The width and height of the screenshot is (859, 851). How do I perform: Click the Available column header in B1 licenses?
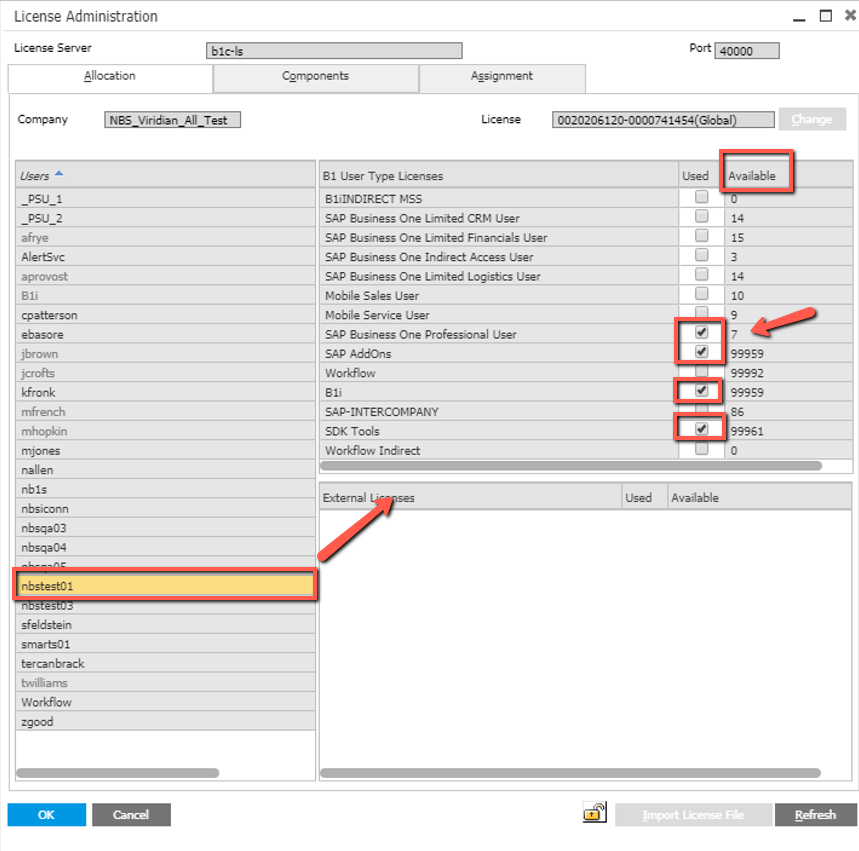(788, 175)
